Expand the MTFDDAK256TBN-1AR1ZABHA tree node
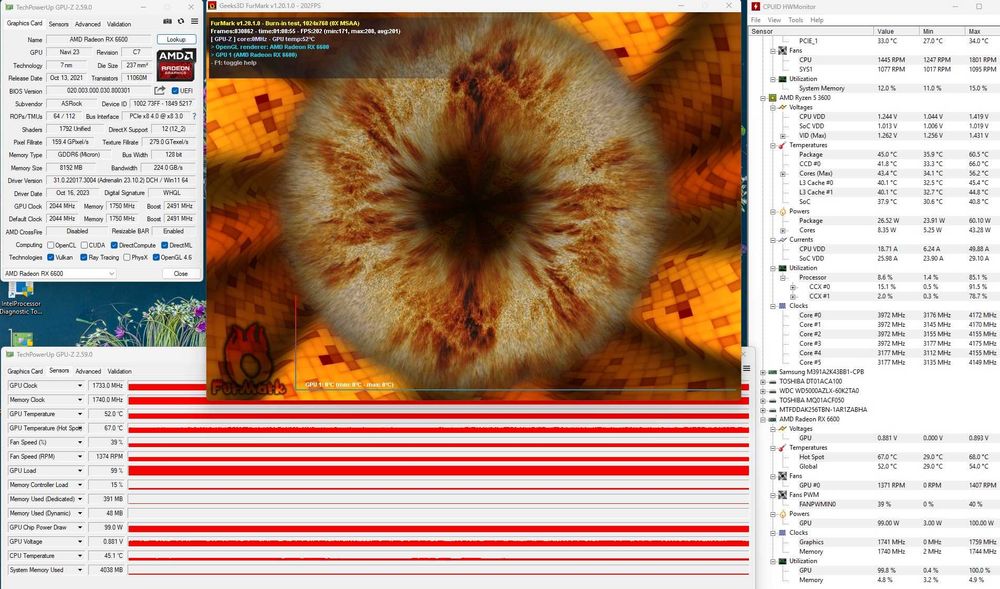Screen dimensions: 1000x589 763,410
